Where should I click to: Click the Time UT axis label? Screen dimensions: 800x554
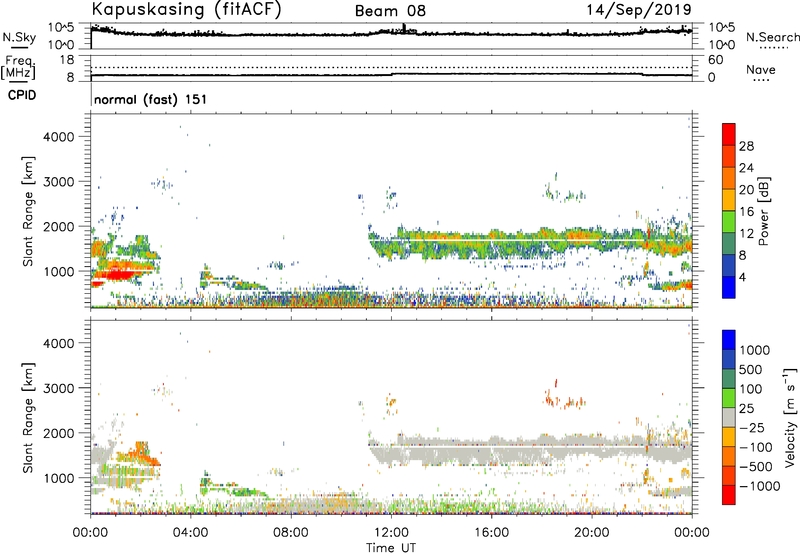391,547
